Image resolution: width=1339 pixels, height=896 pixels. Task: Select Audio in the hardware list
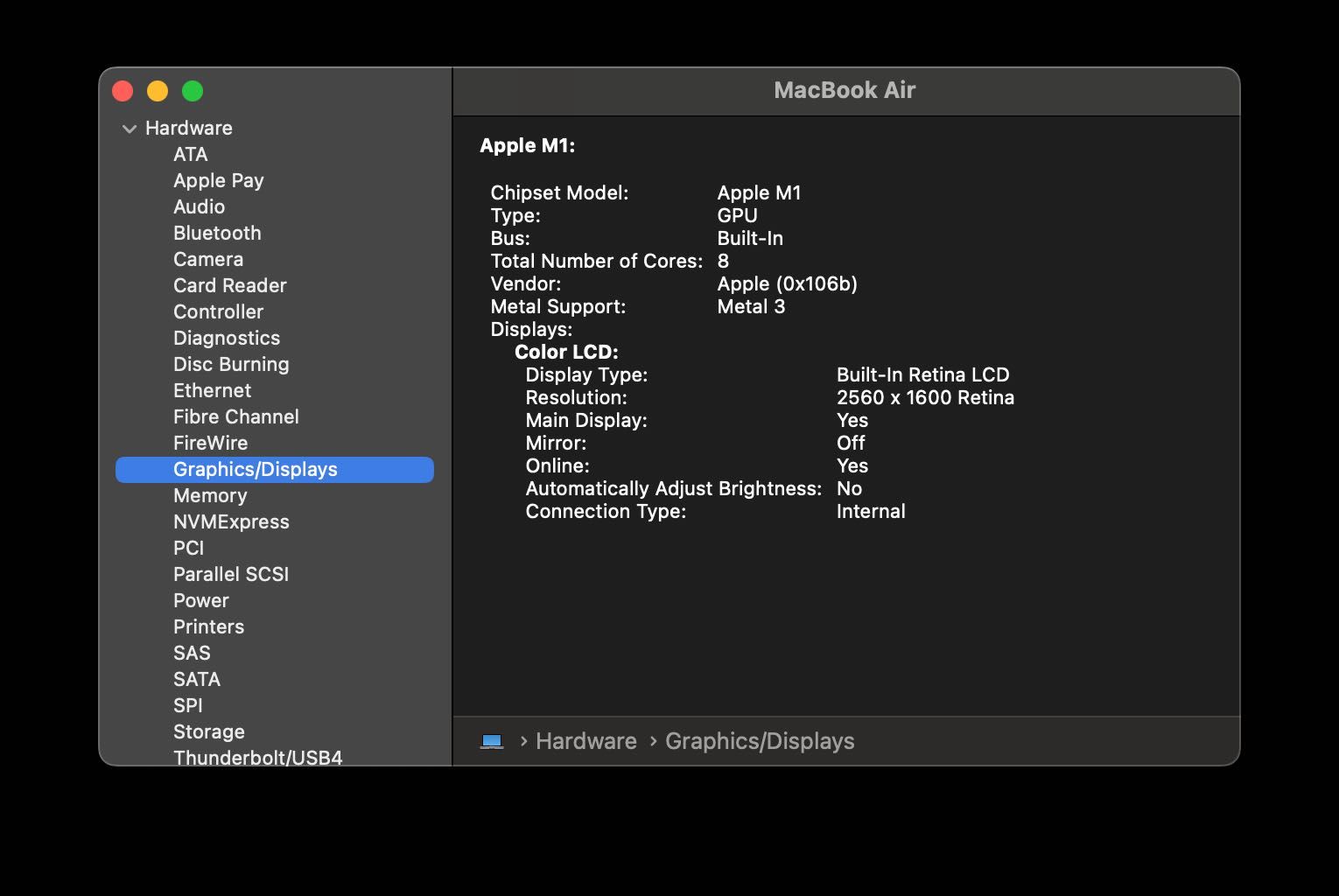pos(199,206)
